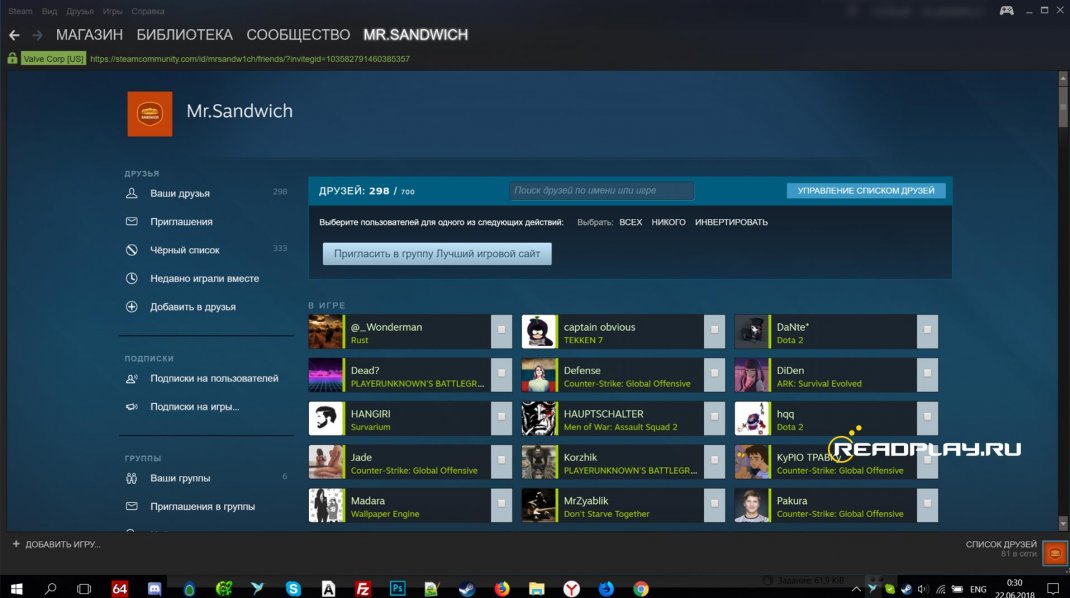Open Big Picture mode controller icon
Screen dimensions: 1070x598
(1007, 10)
